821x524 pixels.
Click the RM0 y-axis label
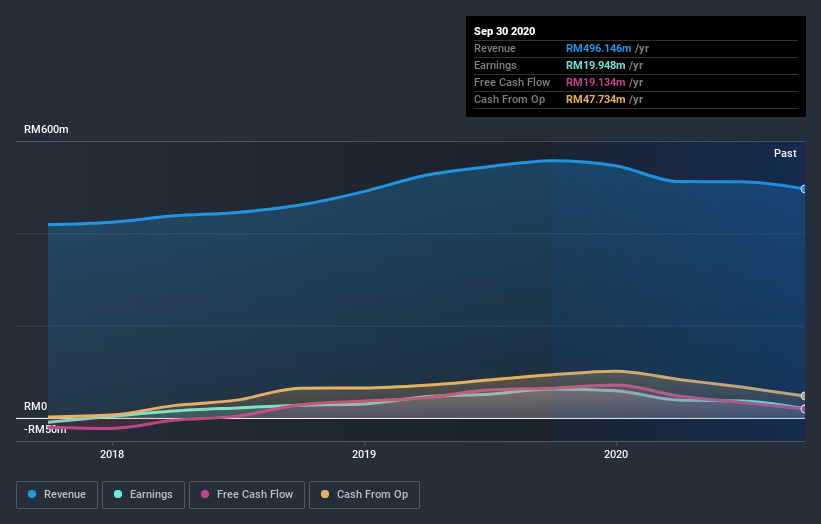pyautogui.click(x=36, y=406)
